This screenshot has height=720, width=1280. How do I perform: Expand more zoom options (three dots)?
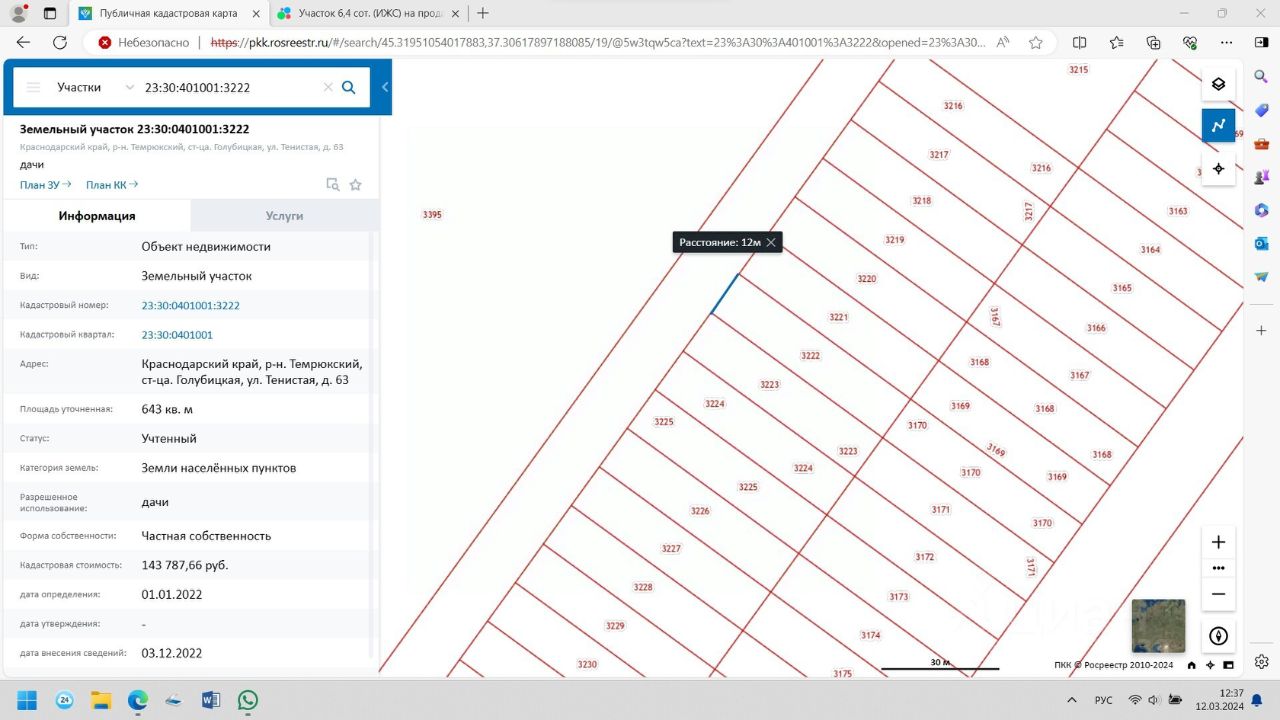(1218, 568)
